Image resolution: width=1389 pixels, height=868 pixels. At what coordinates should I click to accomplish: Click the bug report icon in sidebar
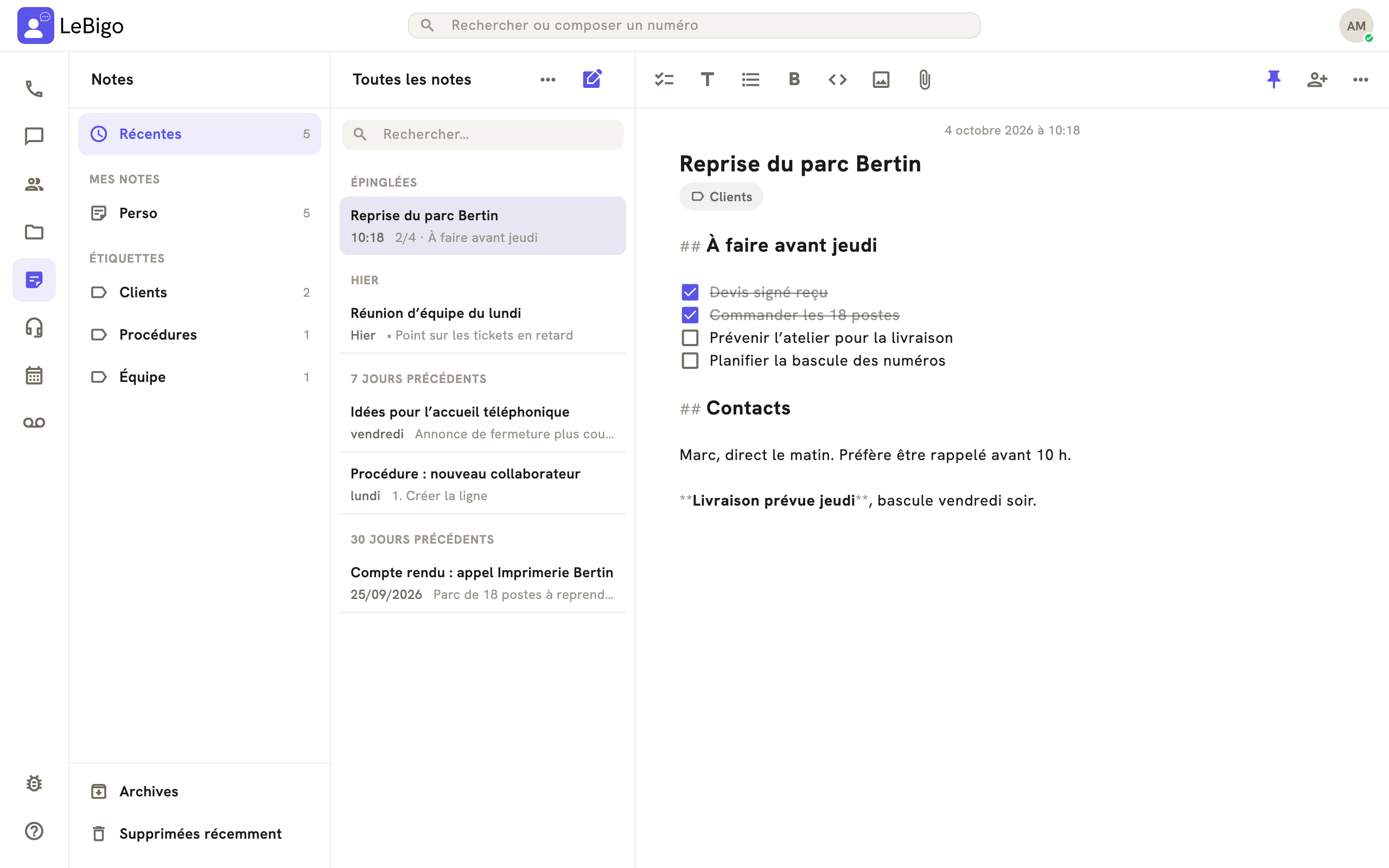[34, 783]
